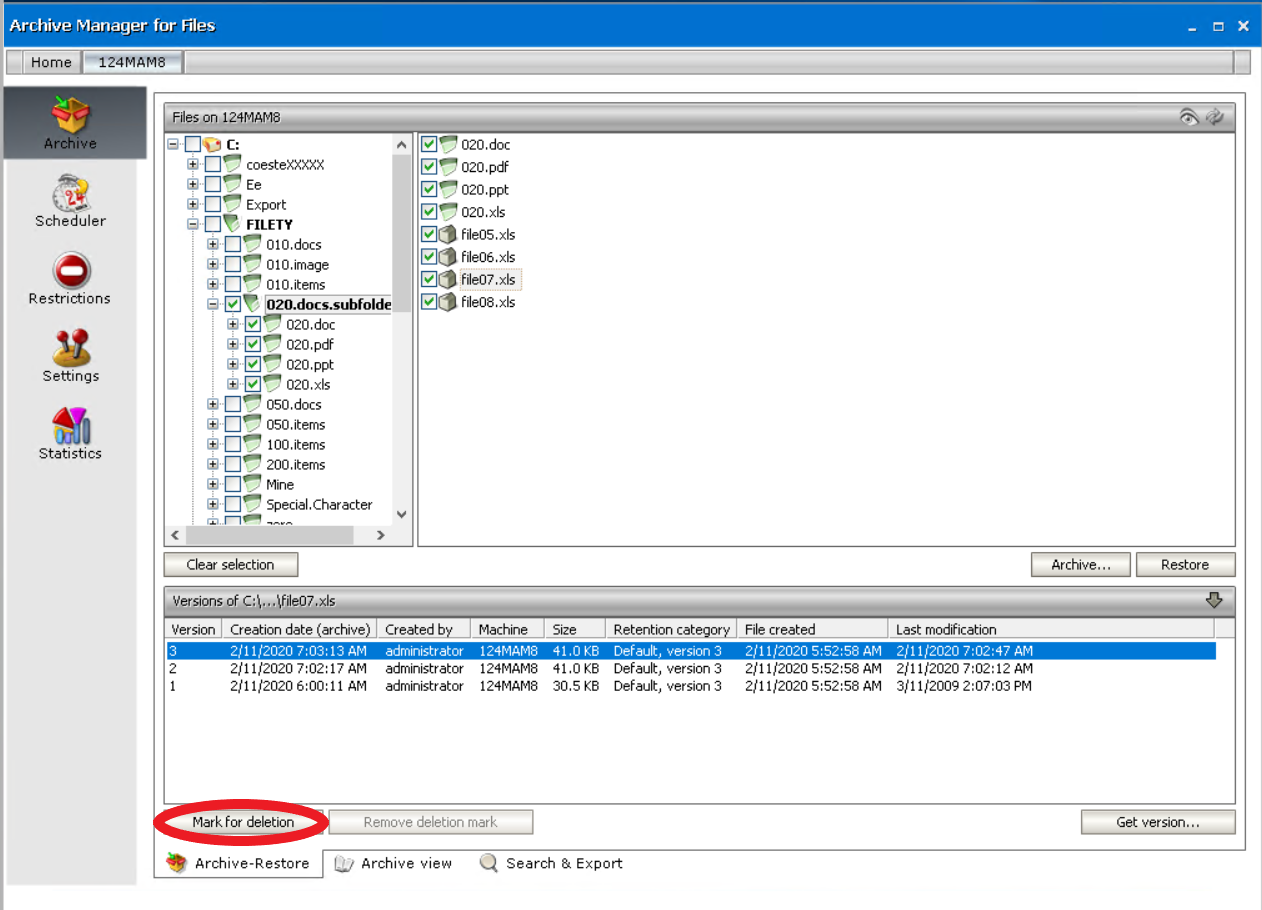This screenshot has width=1262, height=910.
Task: Collapse the 020.docs.subfolder tree node
Action: point(213,304)
